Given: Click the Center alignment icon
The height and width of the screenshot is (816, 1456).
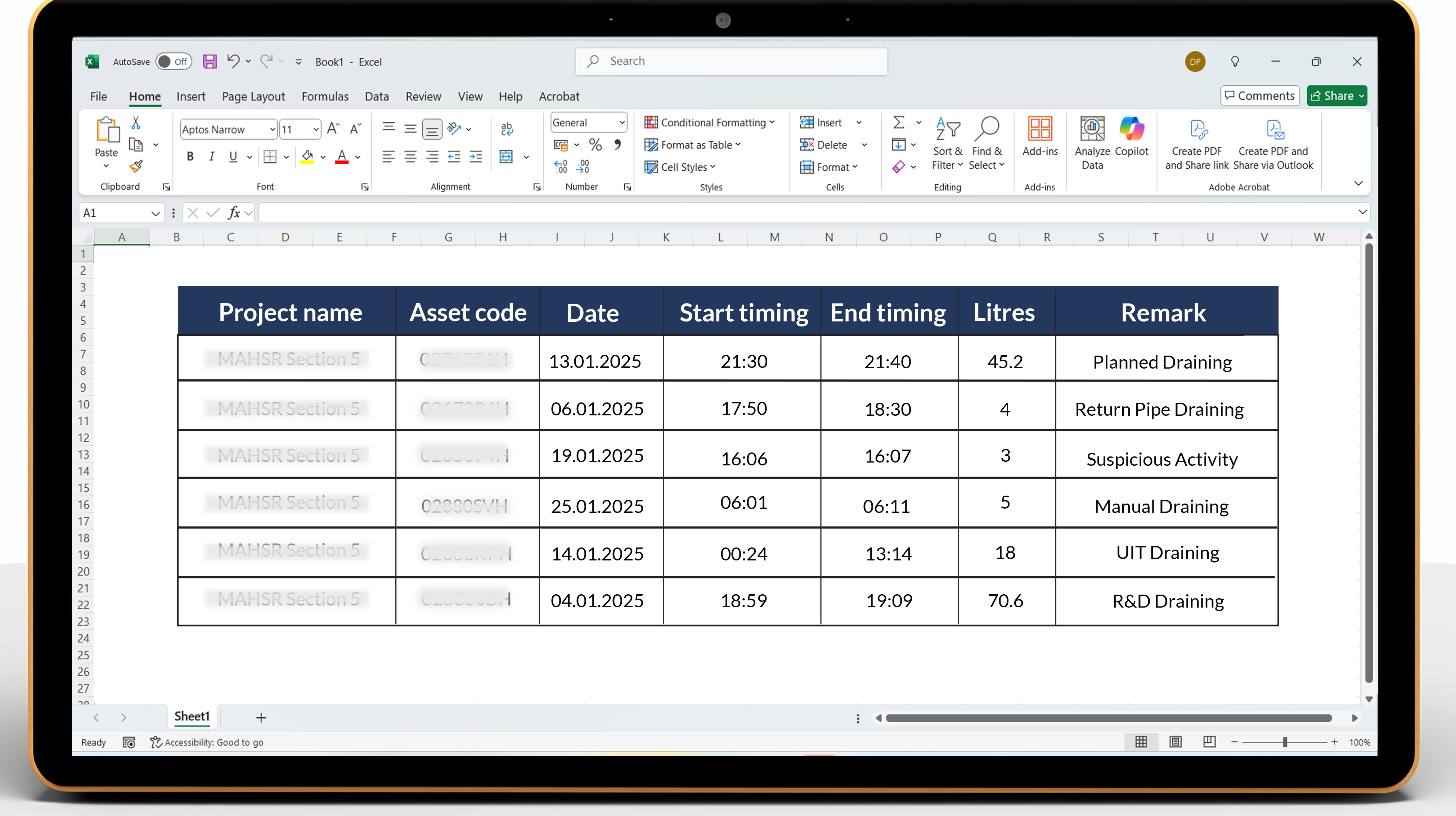Looking at the screenshot, I should pos(410,157).
